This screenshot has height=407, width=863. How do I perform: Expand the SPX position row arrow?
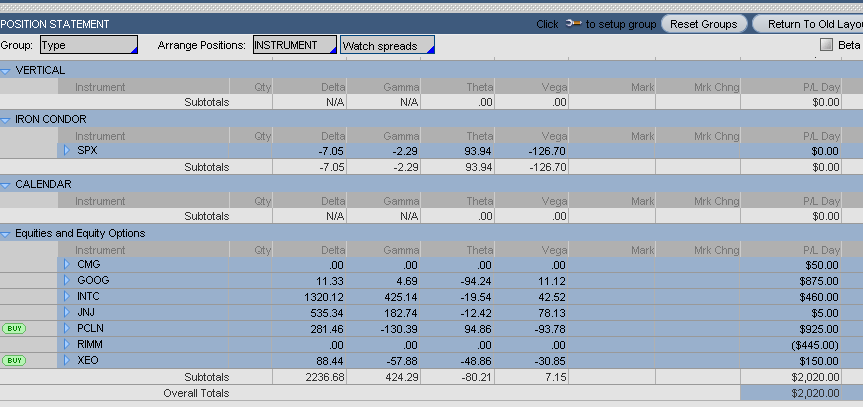click(67, 151)
